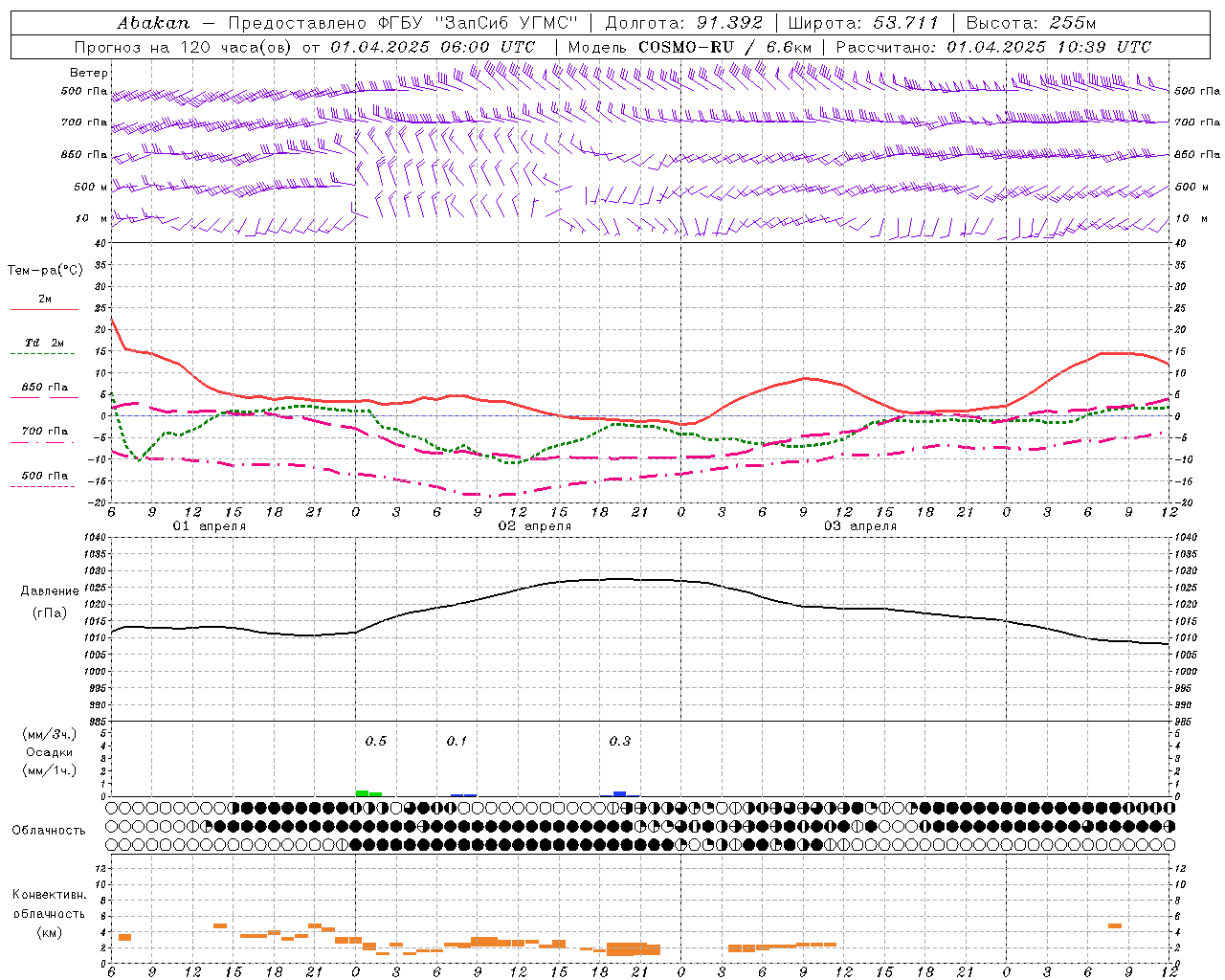Click the "Облачность" cloud cover label
The image size is (1225, 980).
tap(49, 831)
